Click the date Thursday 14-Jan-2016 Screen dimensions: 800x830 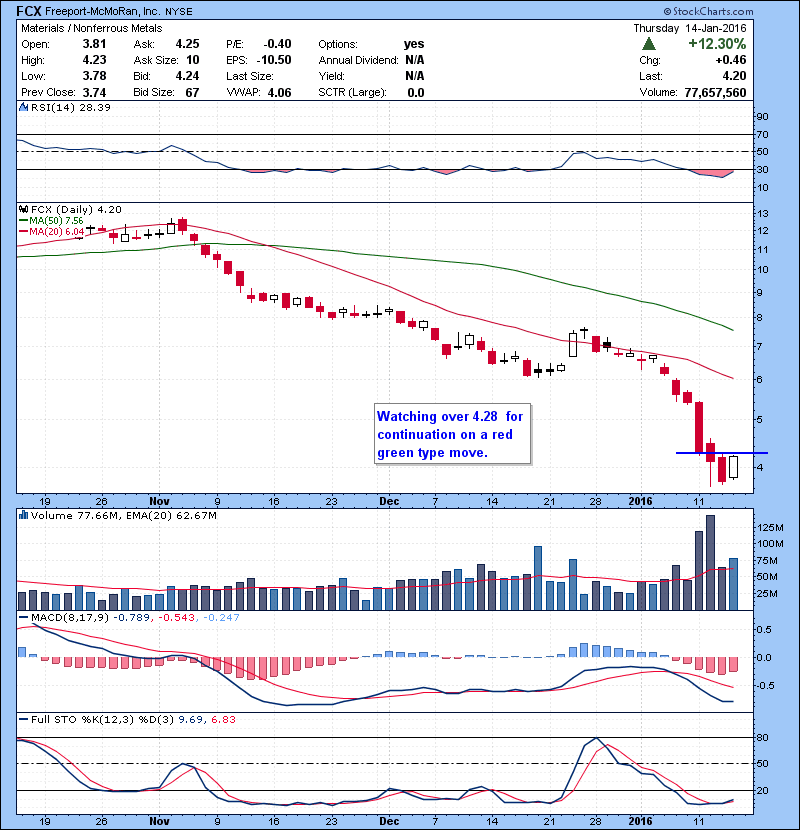coord(690,28)
